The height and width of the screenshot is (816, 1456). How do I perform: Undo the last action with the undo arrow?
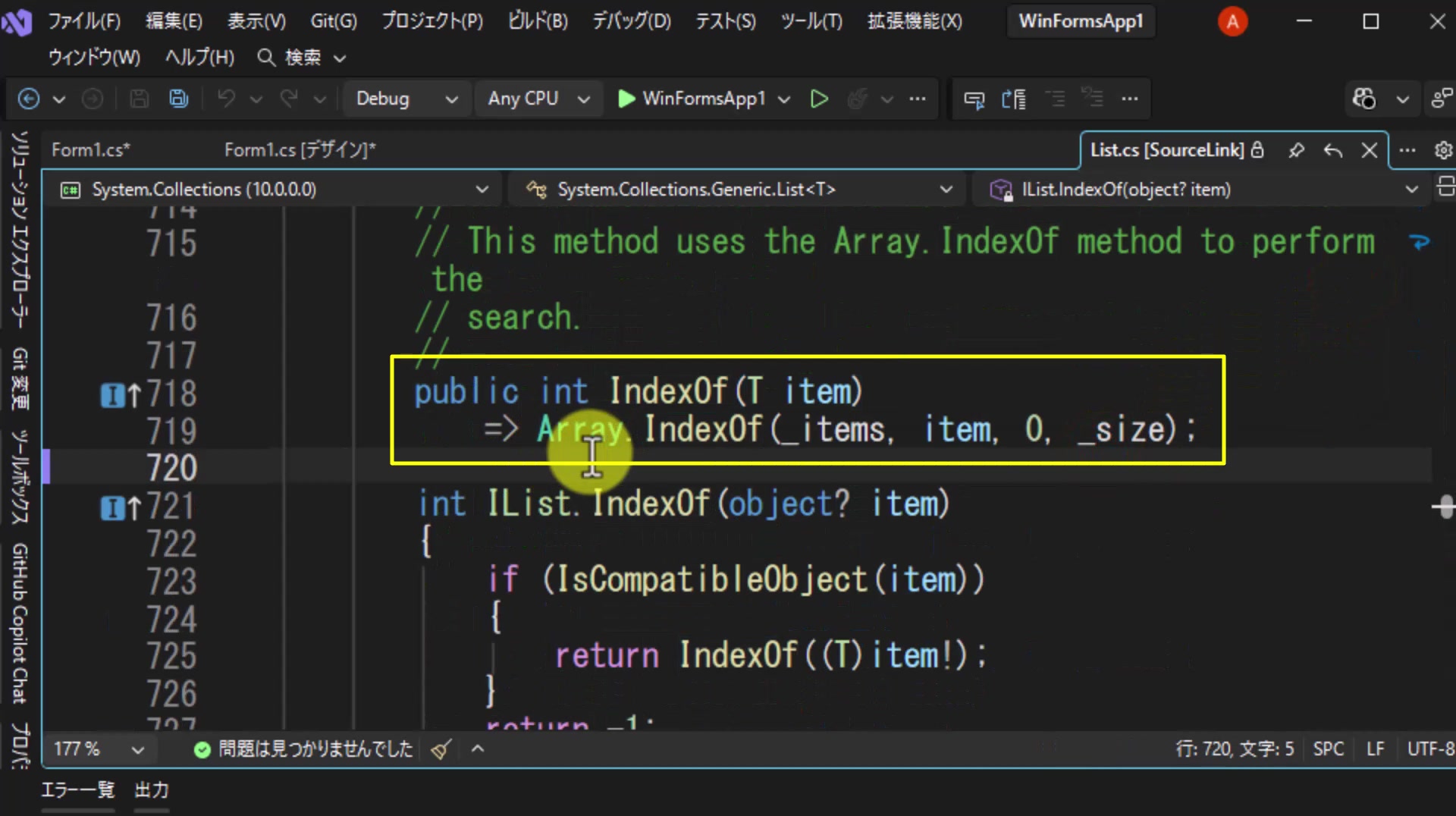[226, 99]
